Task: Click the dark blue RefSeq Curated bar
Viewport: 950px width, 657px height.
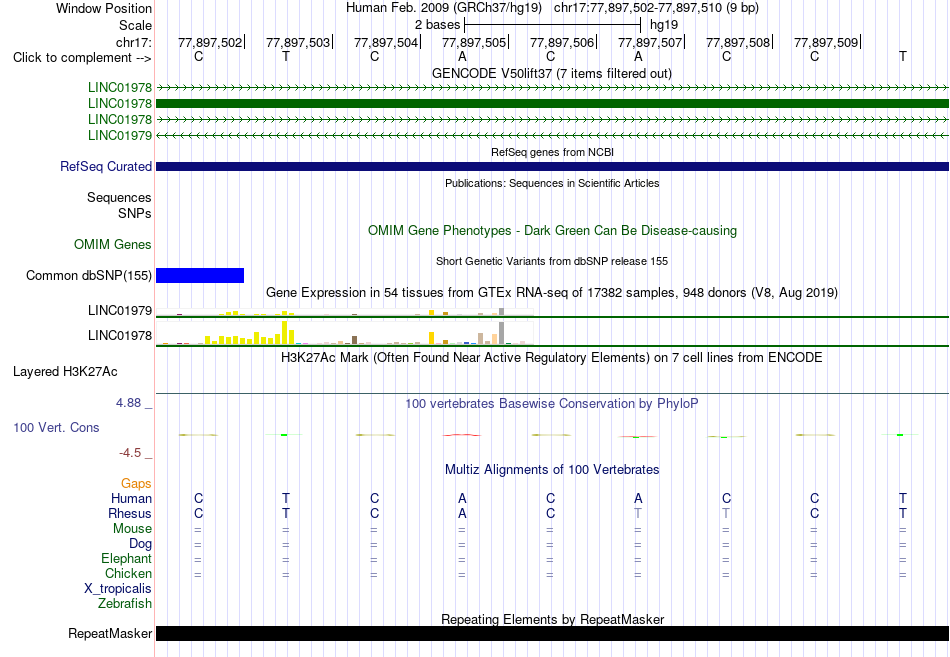Action: pyautogui.click(x=552, y=166)
